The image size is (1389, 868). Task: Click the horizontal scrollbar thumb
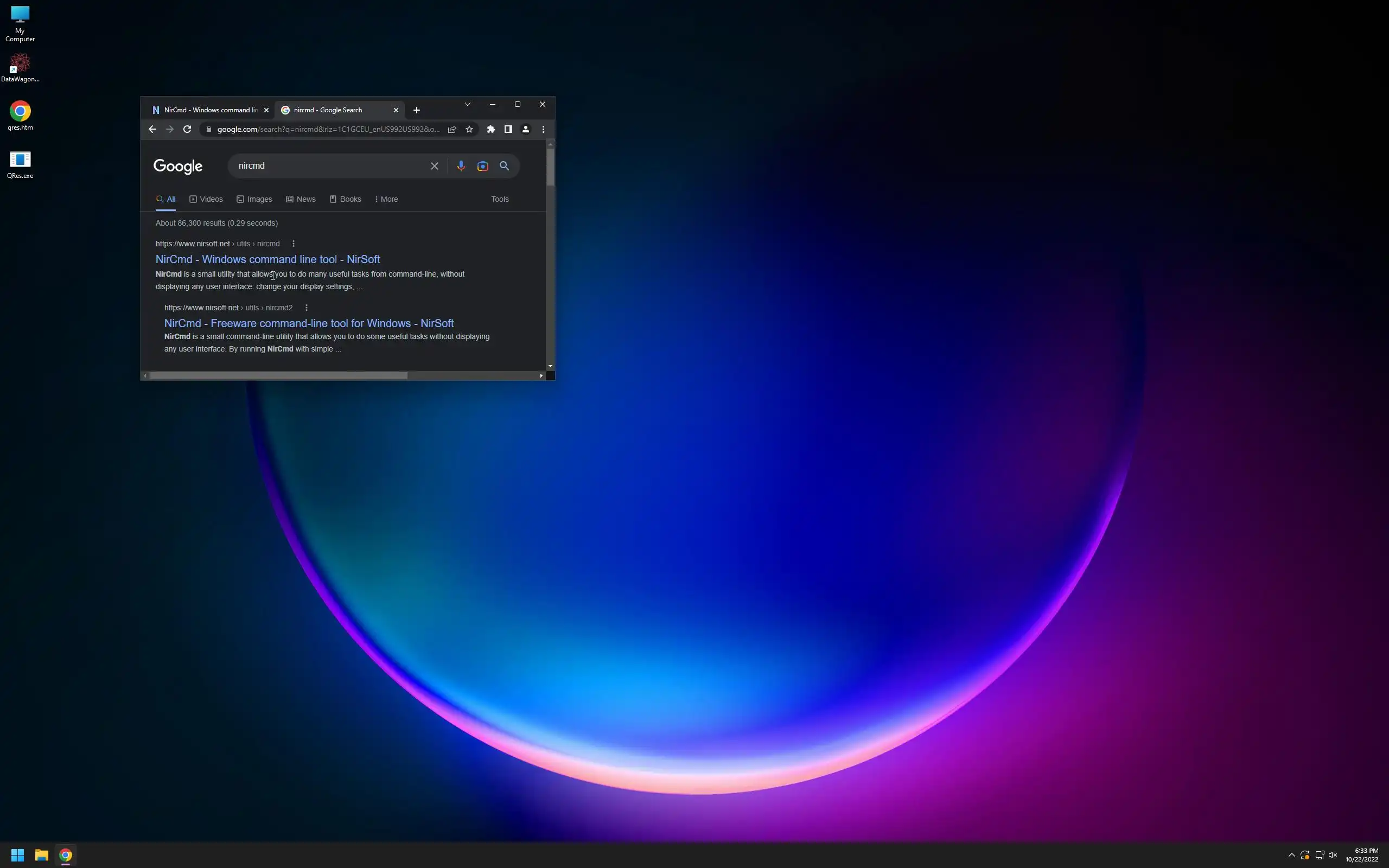(278, 375)
